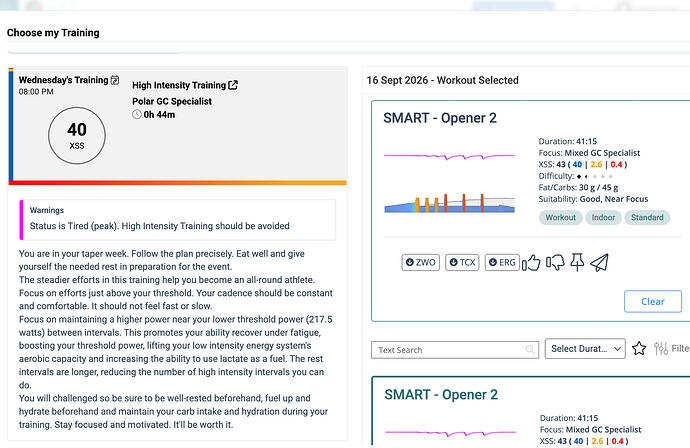This screenshot has height=448, width=690.
Task: Give the selected workout a thumbs up
Action: 531,263
